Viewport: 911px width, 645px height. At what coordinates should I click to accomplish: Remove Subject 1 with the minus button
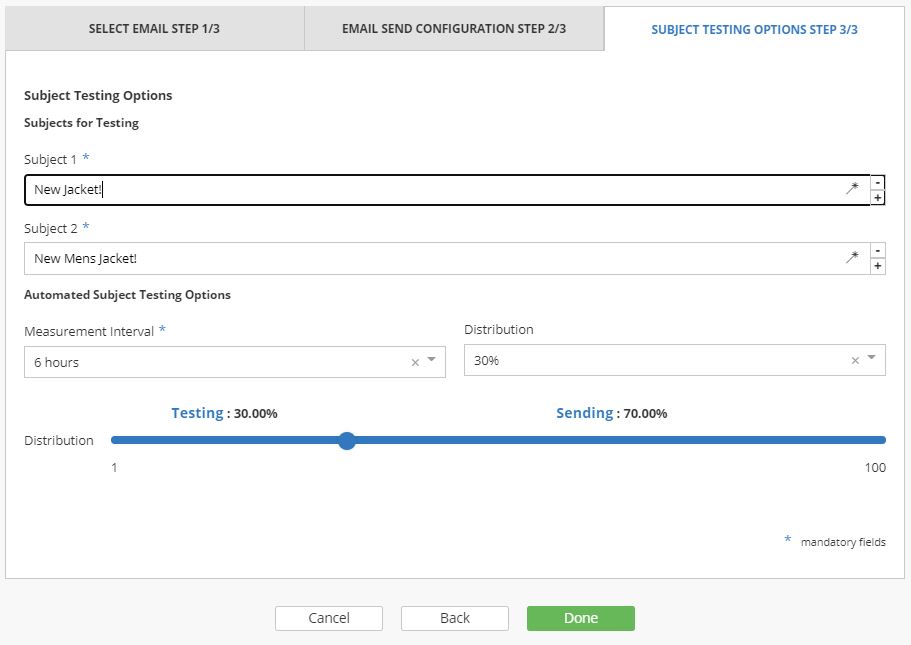877,182
